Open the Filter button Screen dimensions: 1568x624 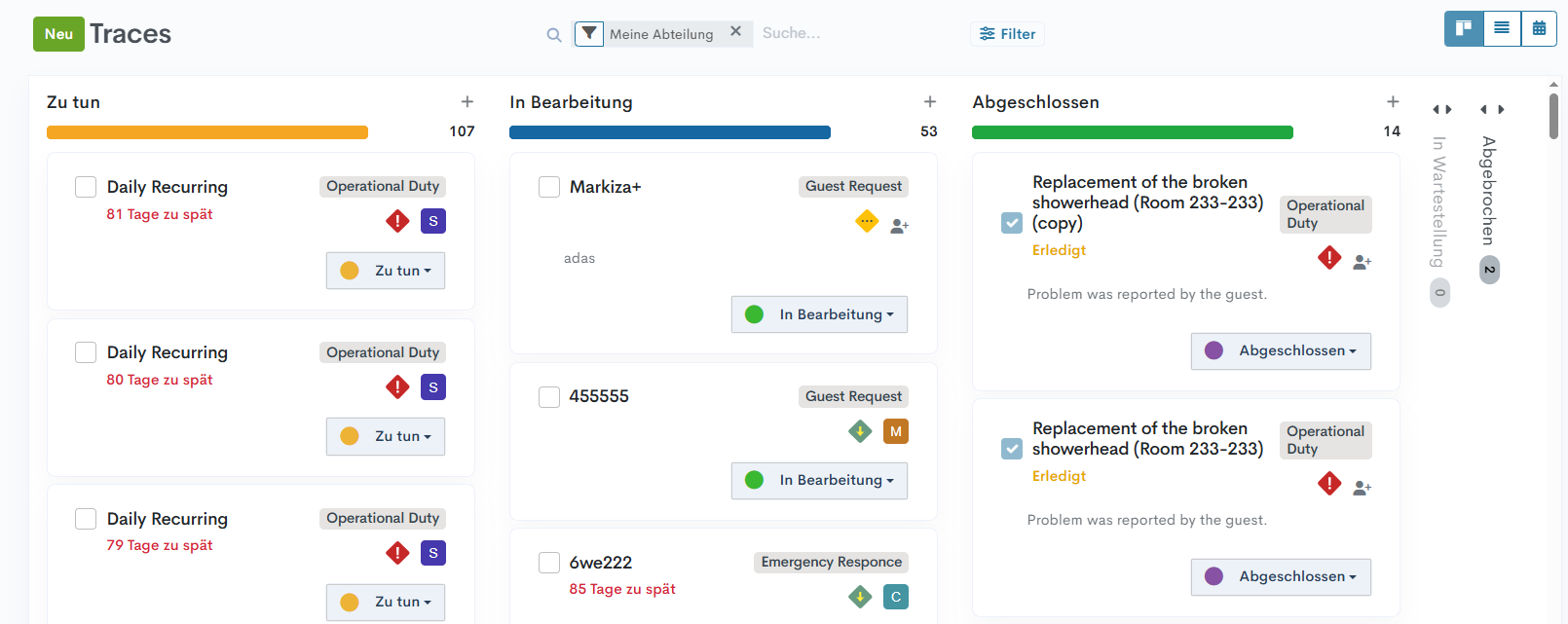coord(1007,34)
